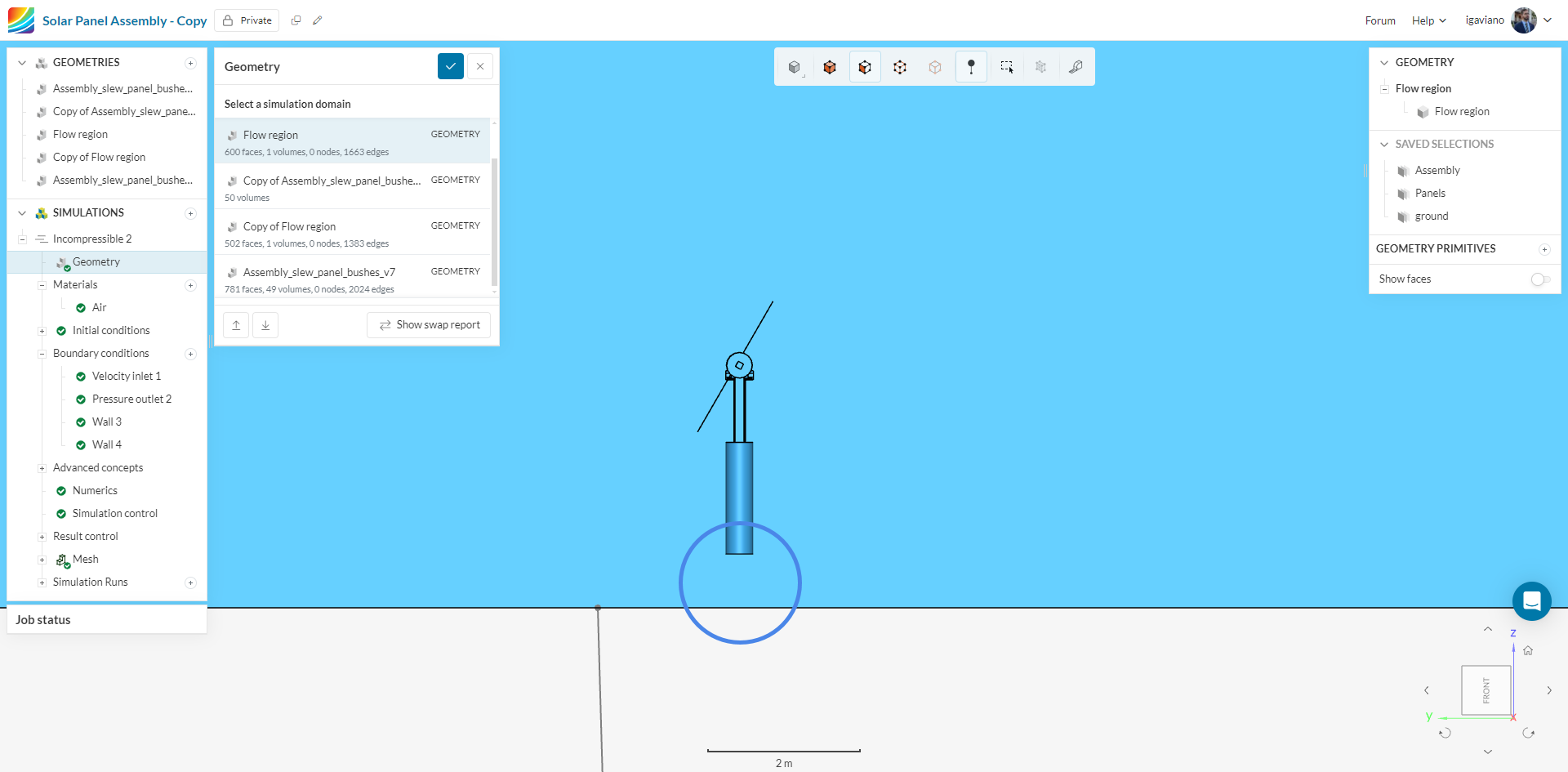
Task: Reset view with the home icon
Action: [x=1528, y=650]
